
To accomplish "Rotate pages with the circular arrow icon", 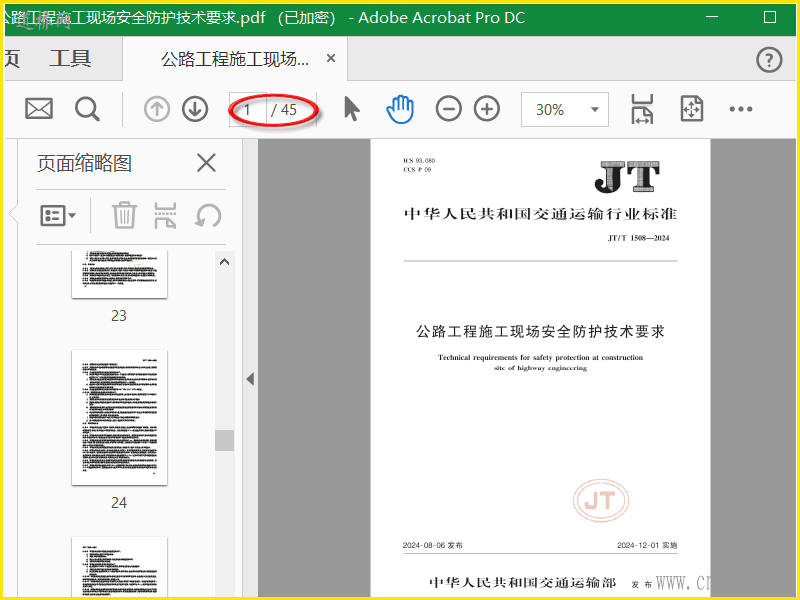I will point(208,215).
